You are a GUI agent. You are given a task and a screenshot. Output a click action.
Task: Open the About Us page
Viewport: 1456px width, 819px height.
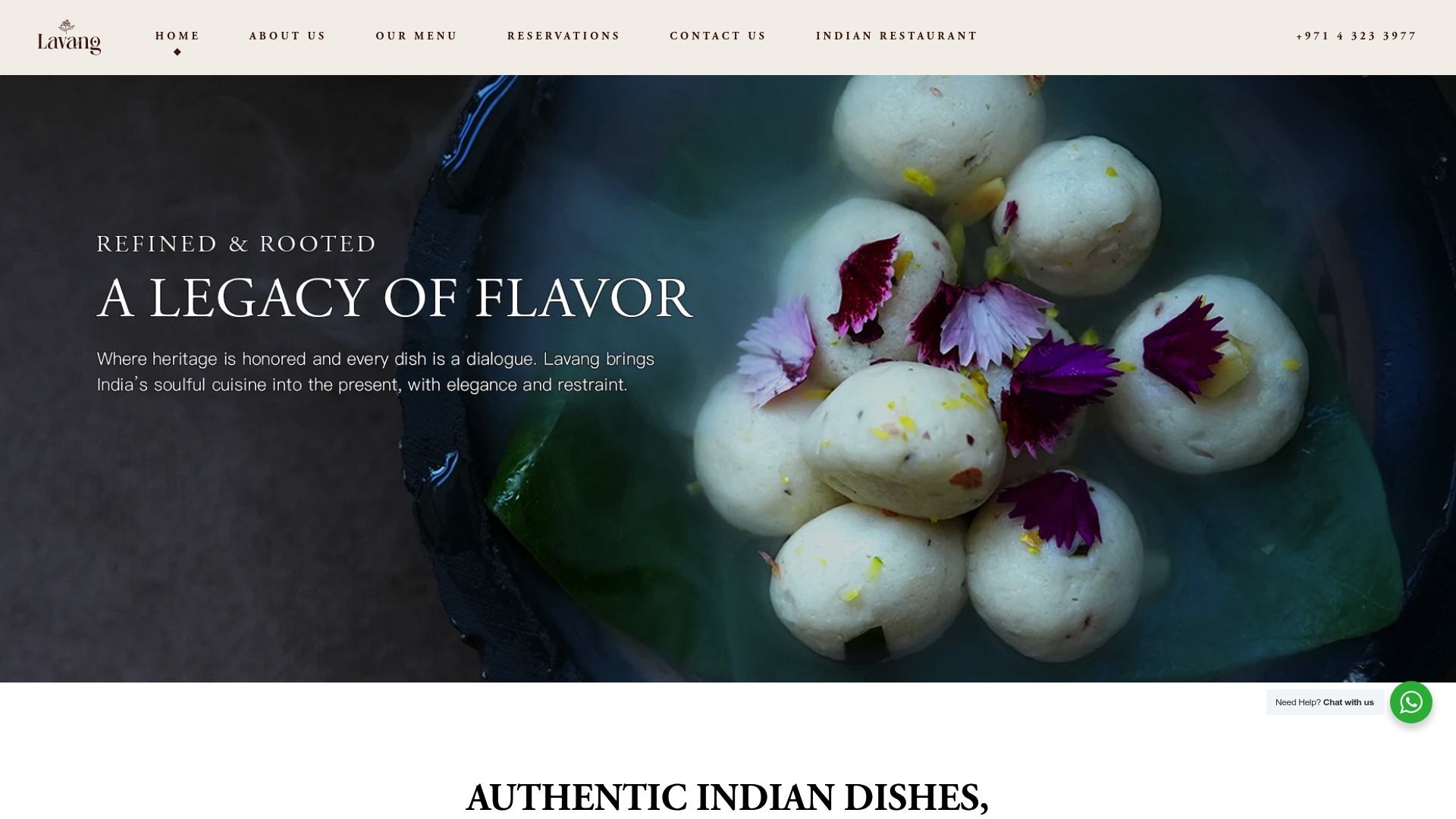[x=287, y=36]
